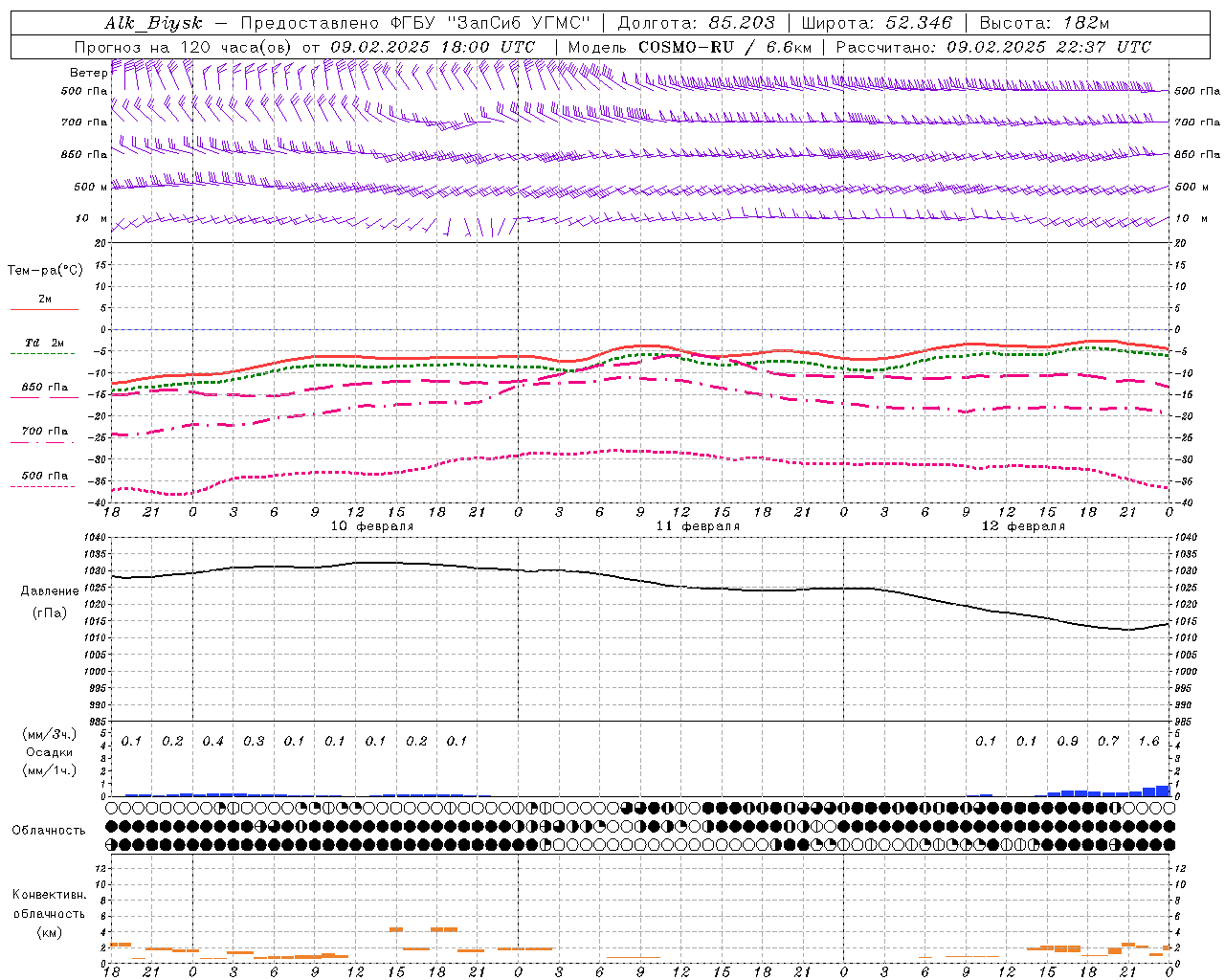Click the '700 гПа' temperature legend entry
This screenshot has height=980, width=1225.
click(44, 431)
